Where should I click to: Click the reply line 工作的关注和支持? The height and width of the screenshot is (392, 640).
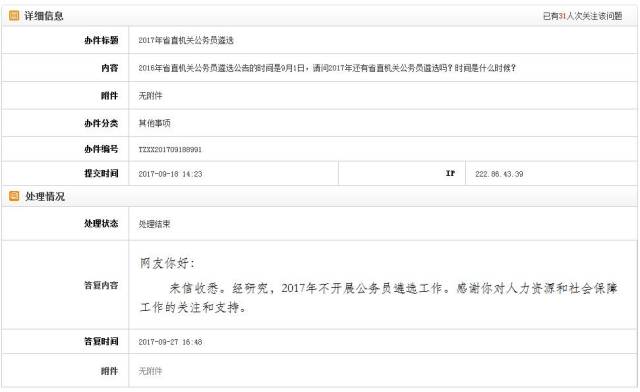coord(189,307)
